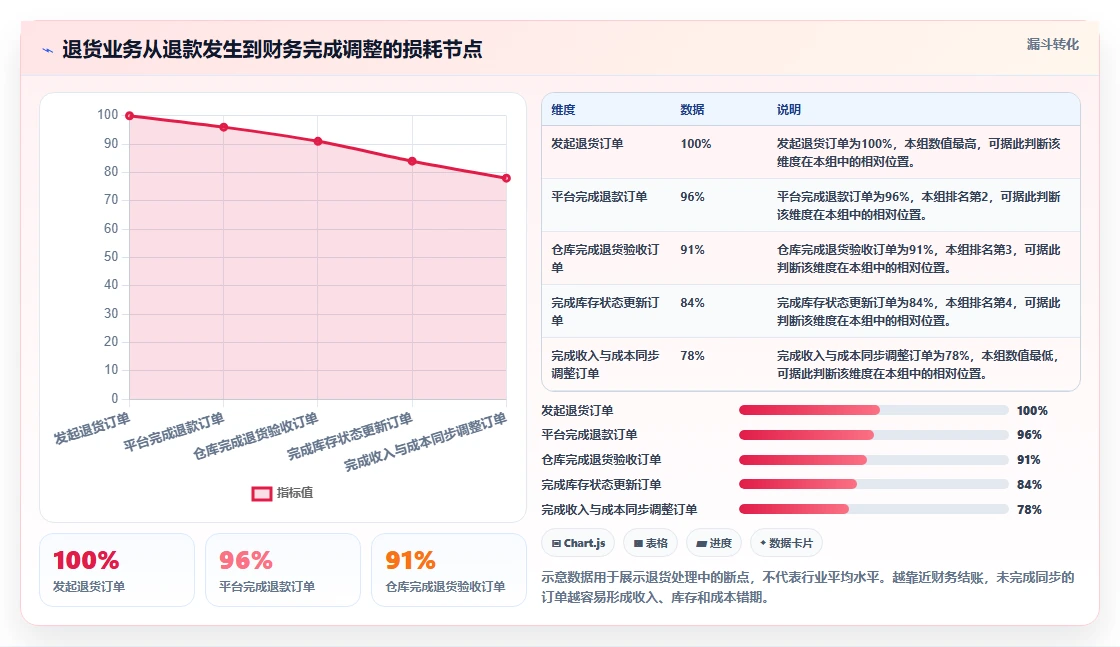Click y-axis tick label 0
The width and height of the screenshot is (1120, 647).
coord(114,398)
